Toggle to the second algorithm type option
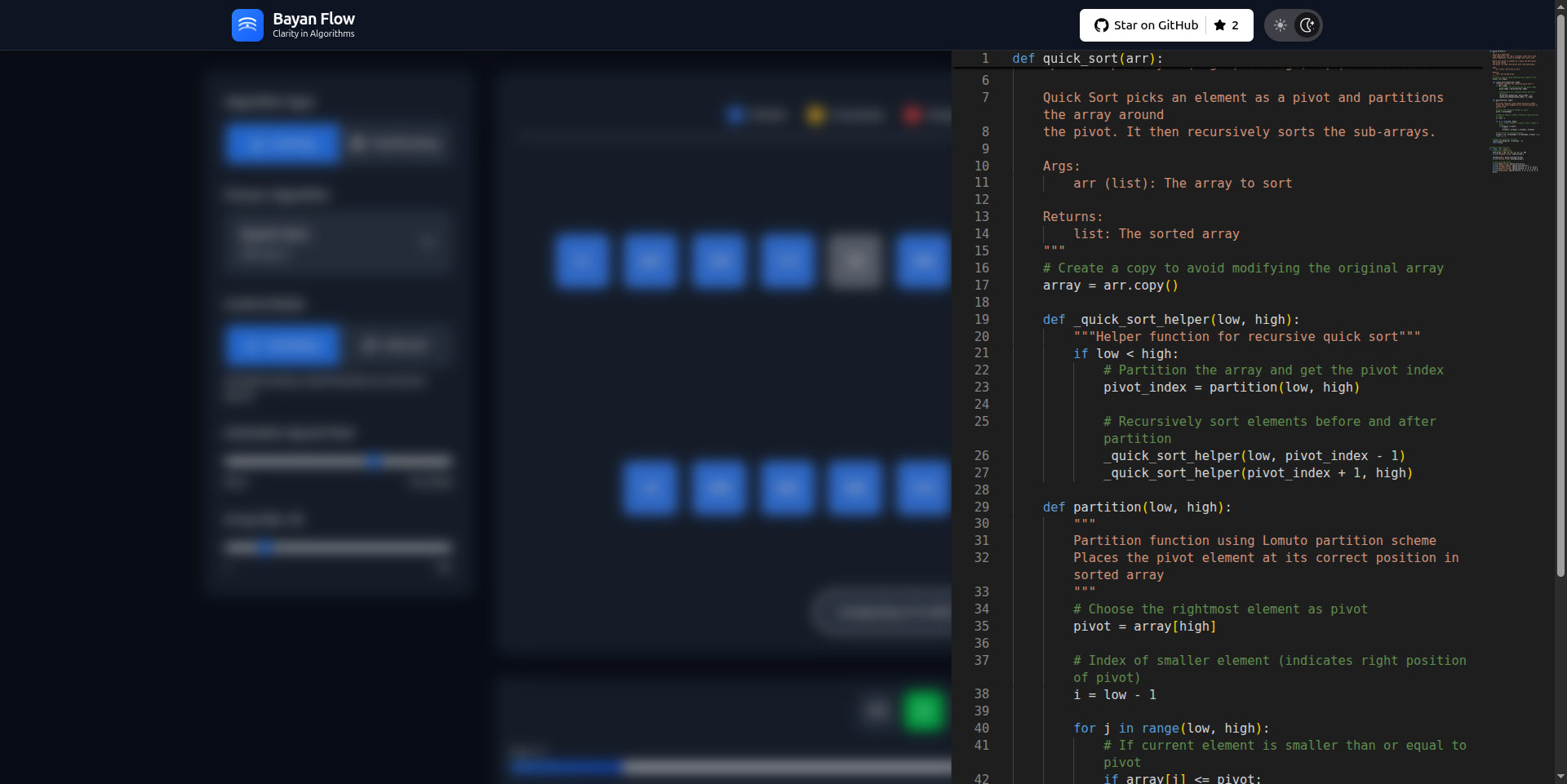The image size is (1567, 784). point(397,144)
